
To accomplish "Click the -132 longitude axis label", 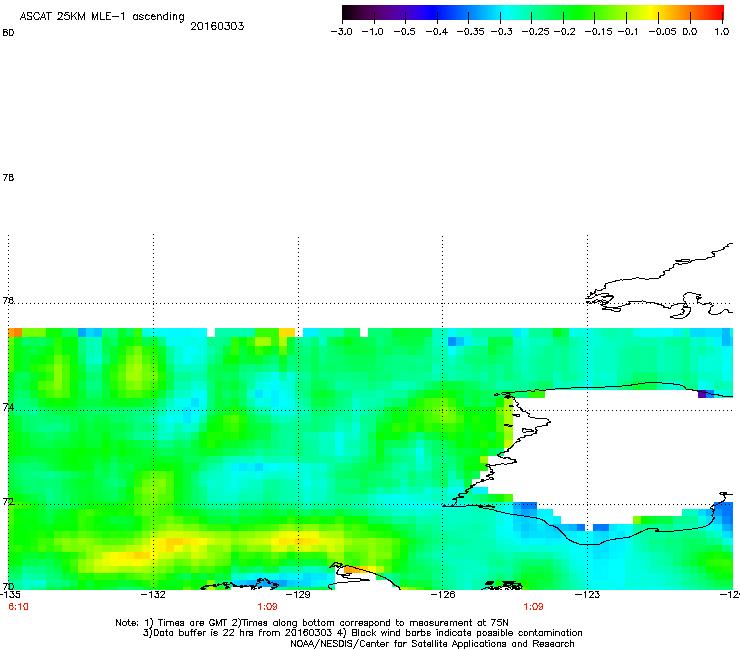I will point(153,595).
